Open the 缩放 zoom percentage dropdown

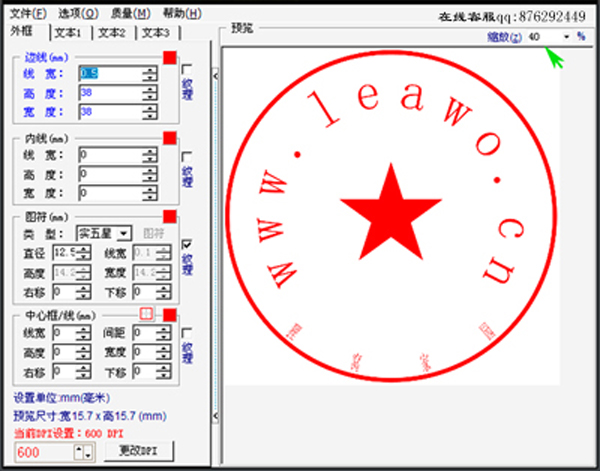coord(566,37)
